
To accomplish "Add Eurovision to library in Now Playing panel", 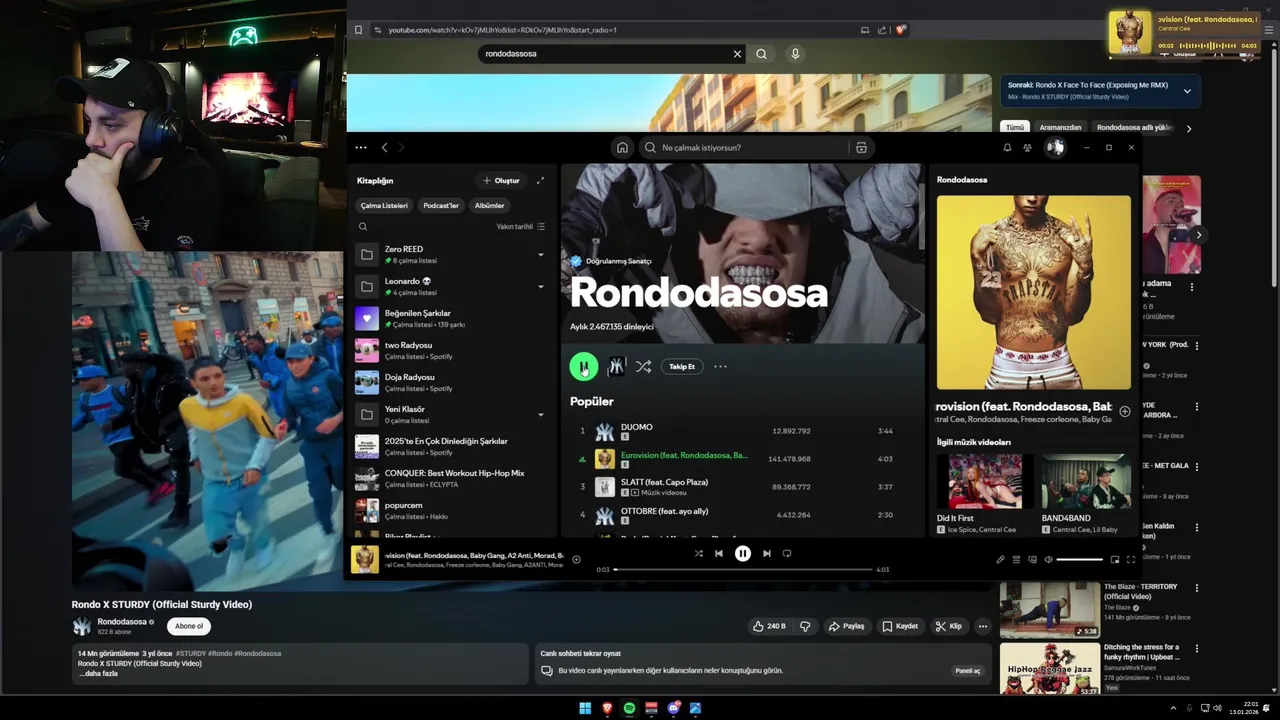I will coord(1125,411).
